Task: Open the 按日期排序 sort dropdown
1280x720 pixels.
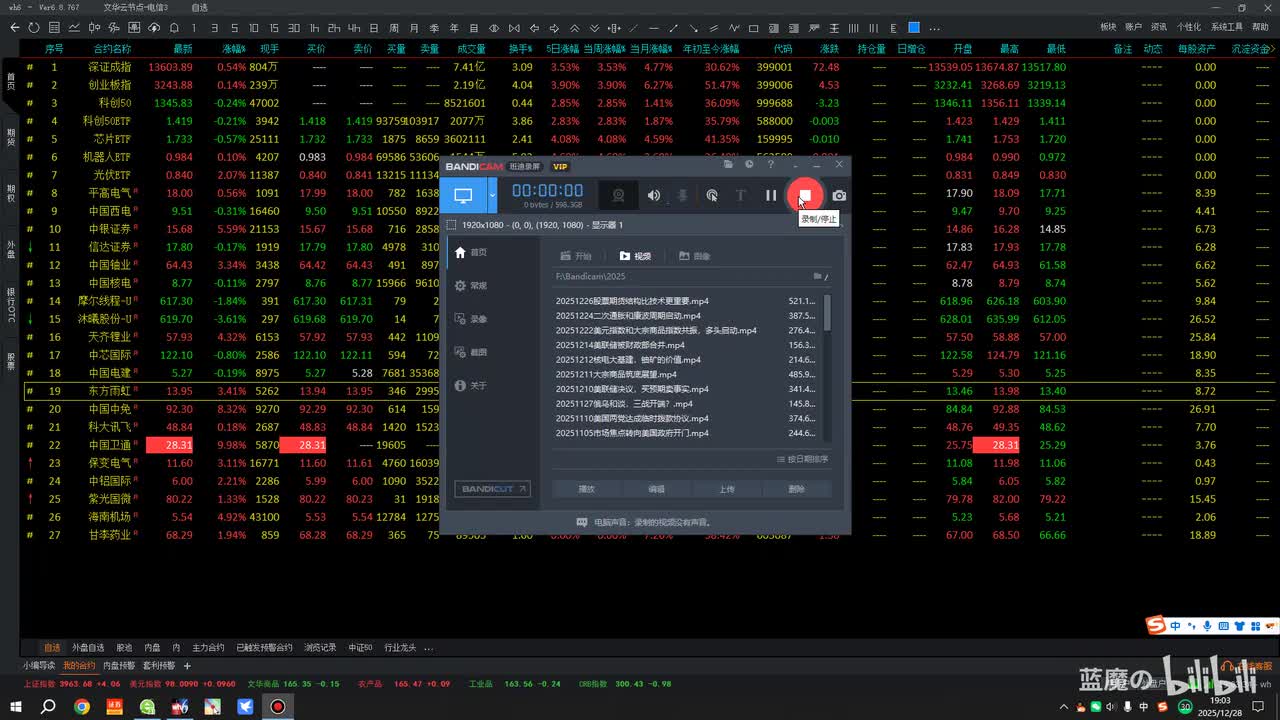Action: click(803, 459)
